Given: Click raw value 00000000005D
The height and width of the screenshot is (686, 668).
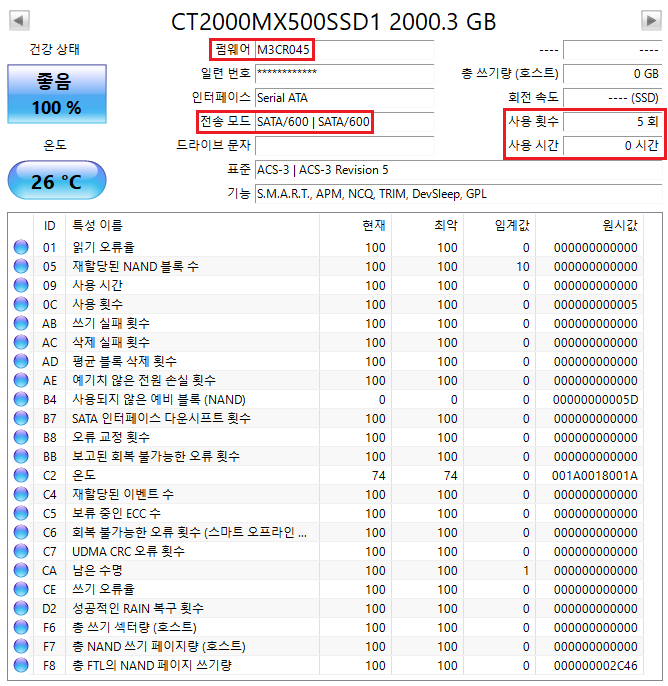Looking at the screenshot, I should point(595,399).
